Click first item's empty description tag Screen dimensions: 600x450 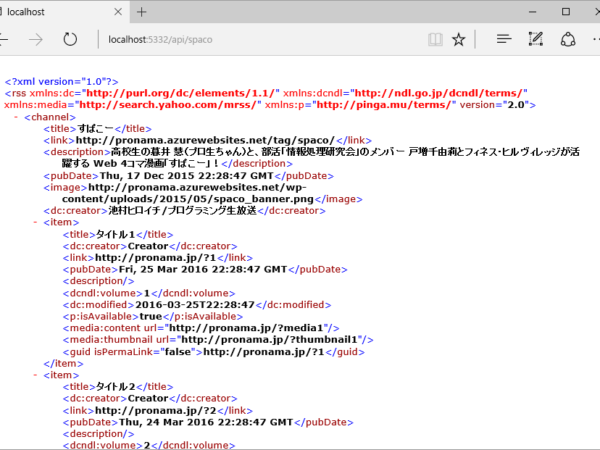99,281
